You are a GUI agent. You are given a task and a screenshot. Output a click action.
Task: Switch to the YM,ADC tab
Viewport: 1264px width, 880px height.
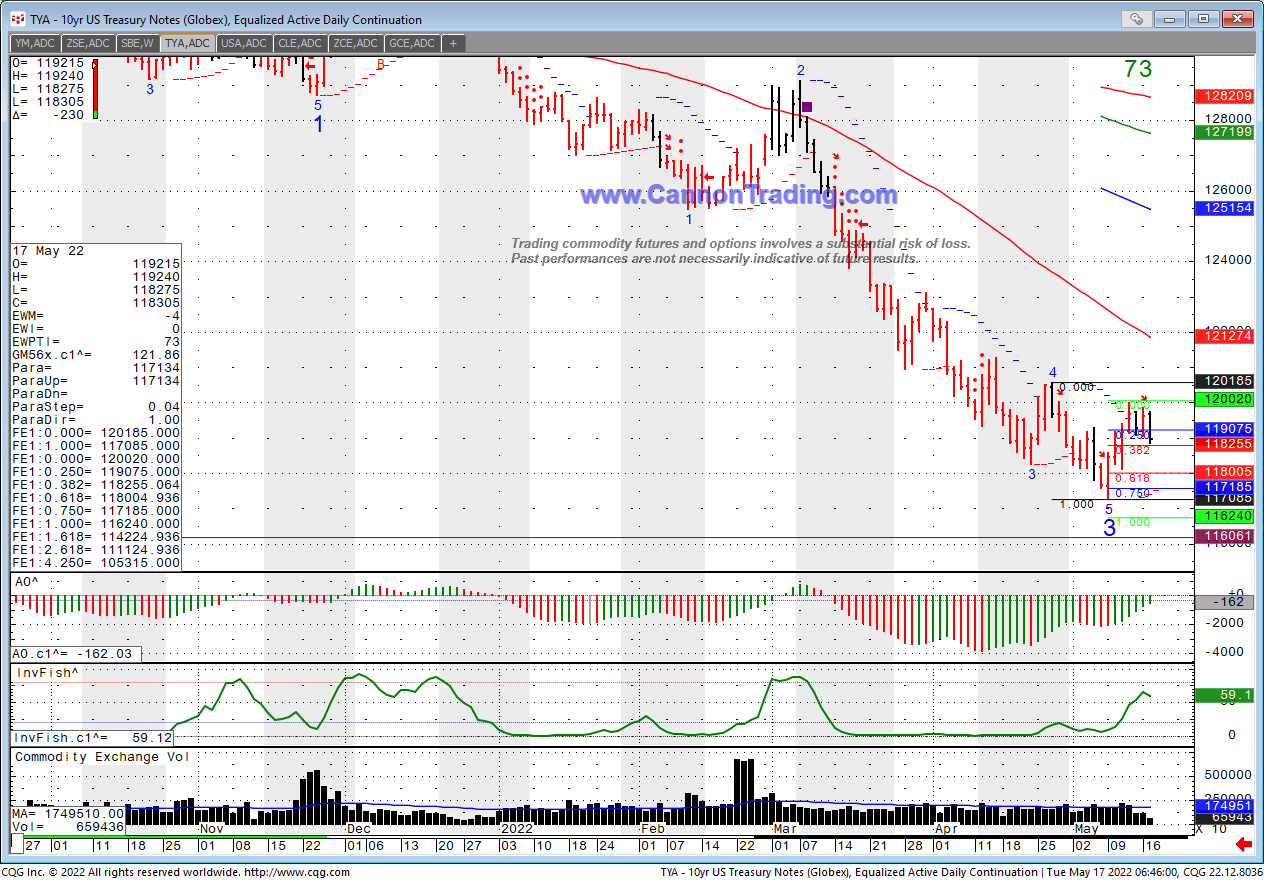pyautogui.click(x=34, y=43)
